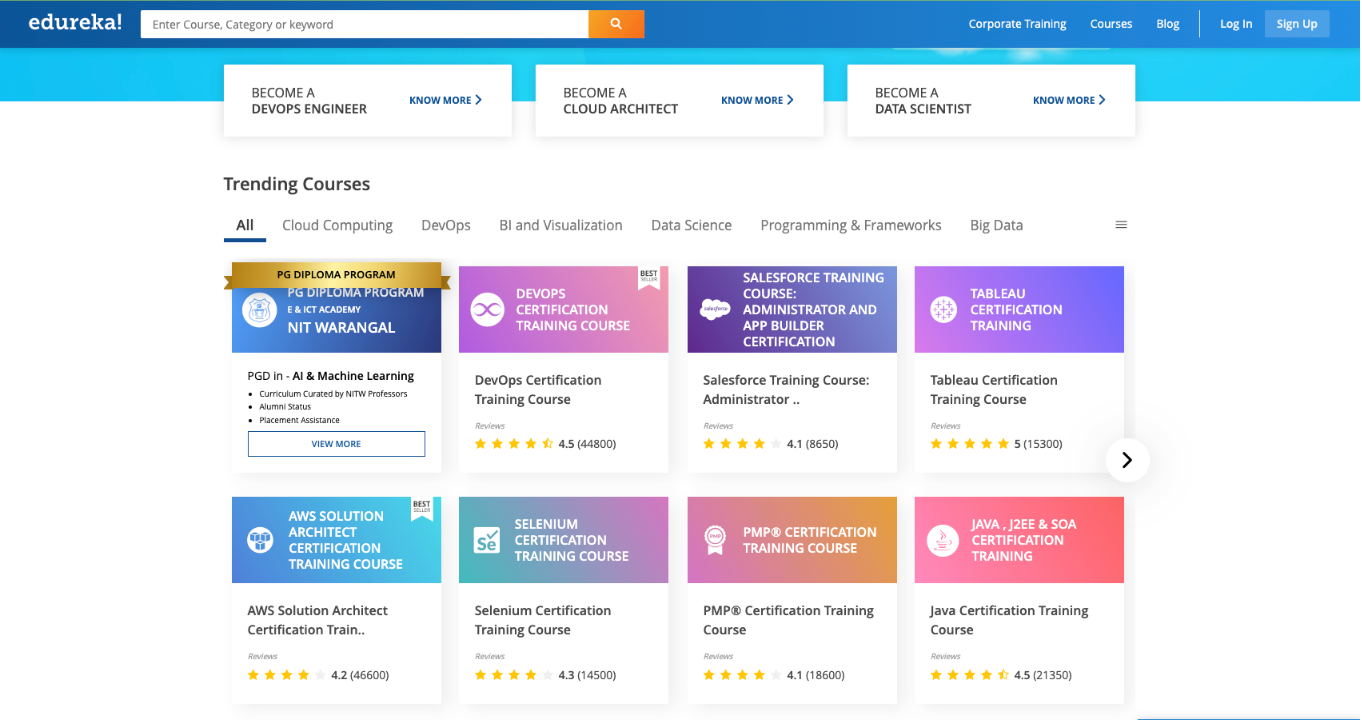
Task: Click the Java course star rating
Action: click(969, 675)
